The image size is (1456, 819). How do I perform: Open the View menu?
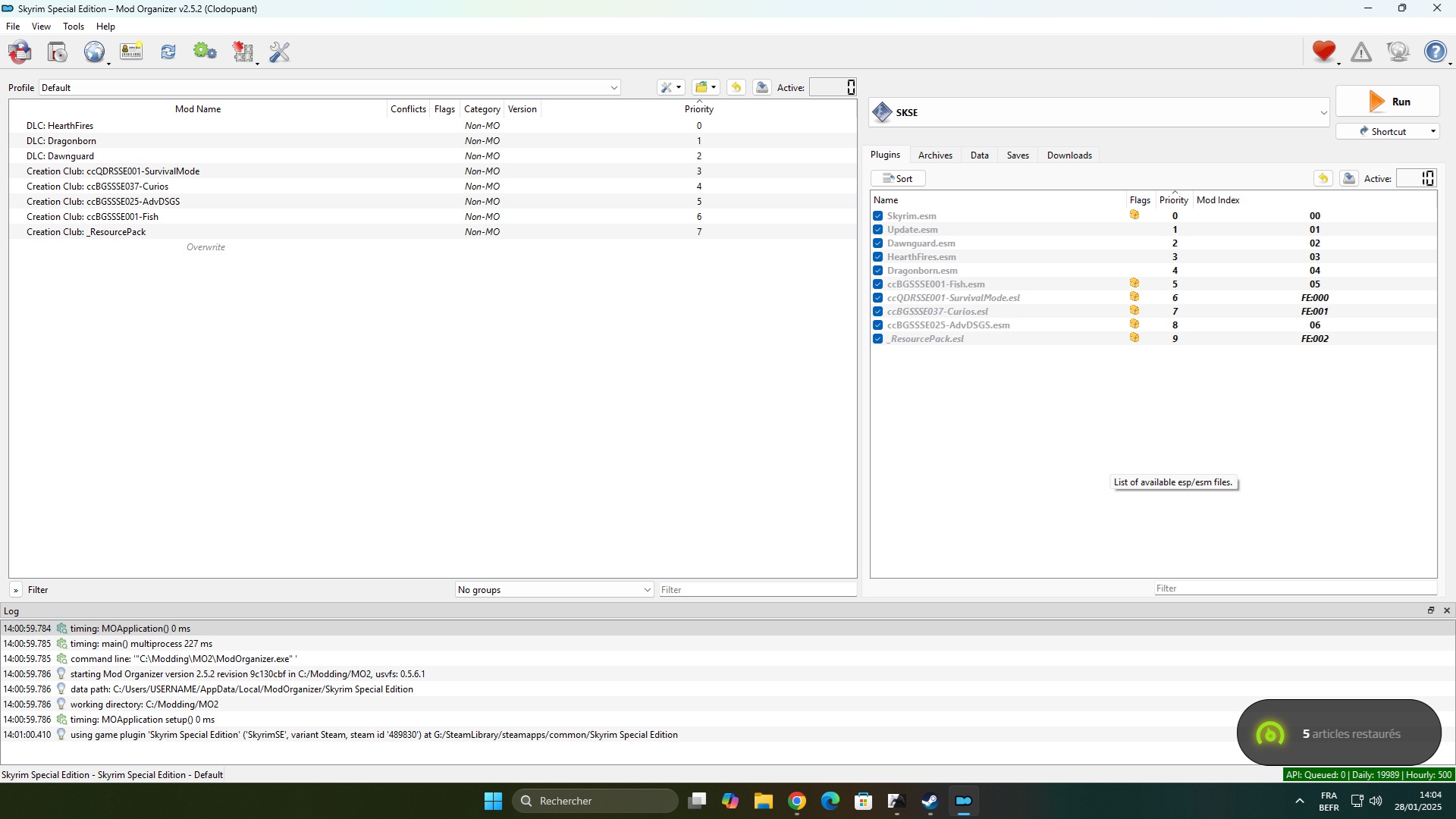[x=41, y=26]
